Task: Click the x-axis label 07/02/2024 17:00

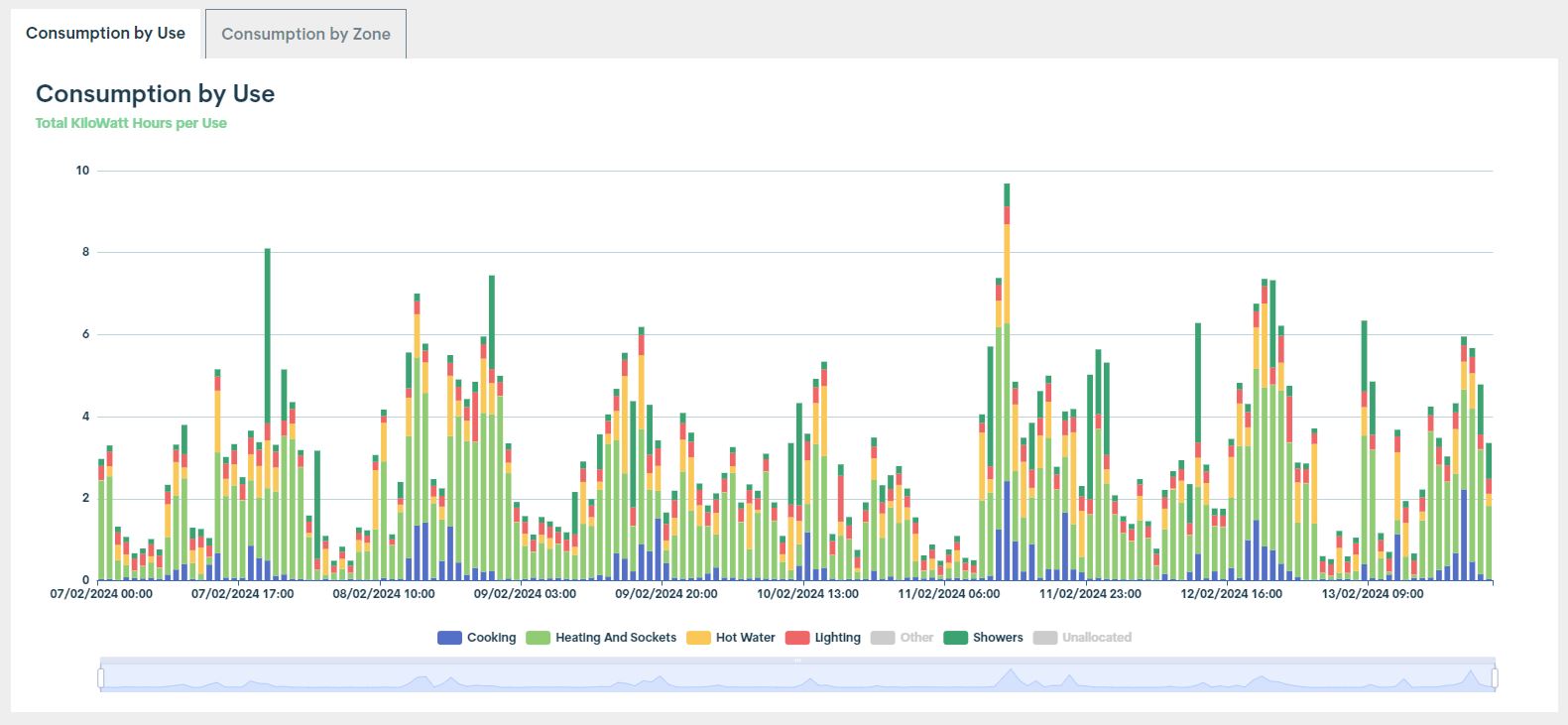Action: (242, 594)
